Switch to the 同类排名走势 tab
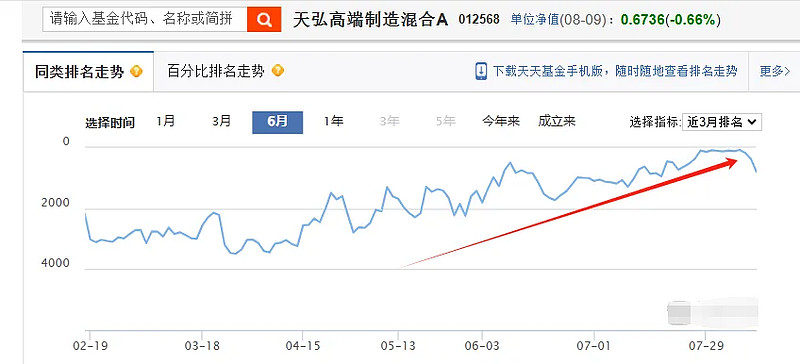800x364 pixels. coord(88,71)
